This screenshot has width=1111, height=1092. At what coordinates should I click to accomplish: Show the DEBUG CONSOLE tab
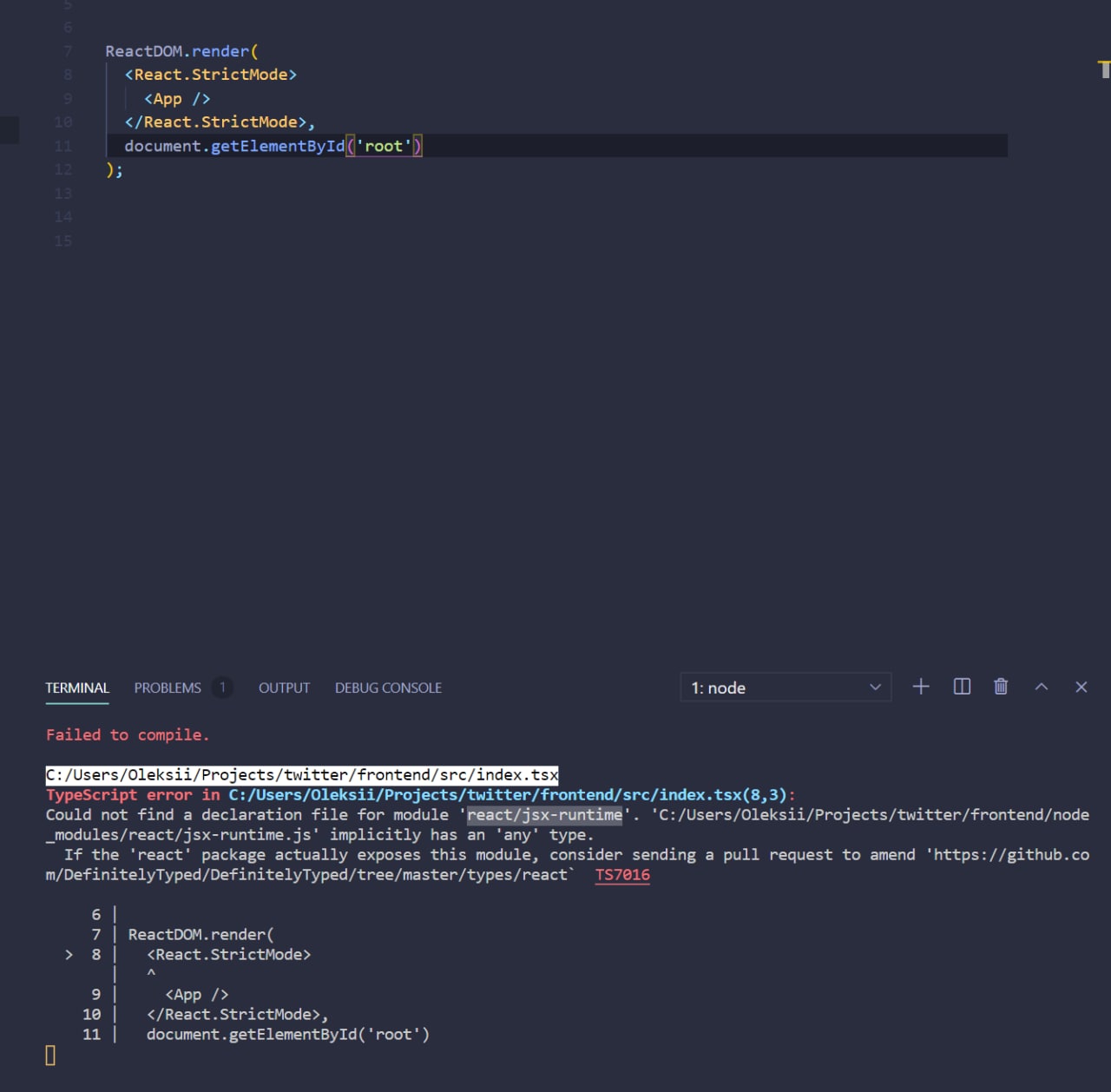click(x=388, y=687)
